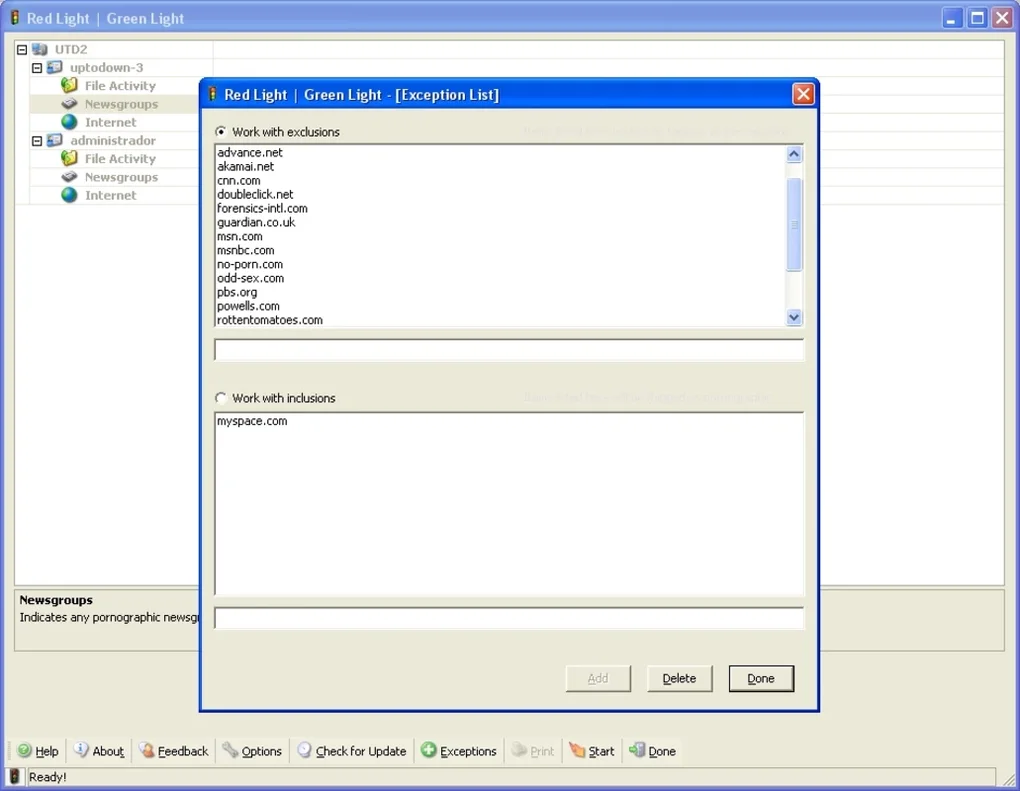Click the About info icon

click(x=81, y=750)
